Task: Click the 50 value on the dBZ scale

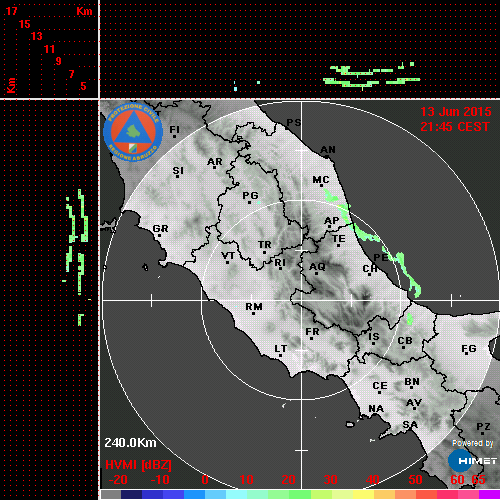Action: click(415, 480)
